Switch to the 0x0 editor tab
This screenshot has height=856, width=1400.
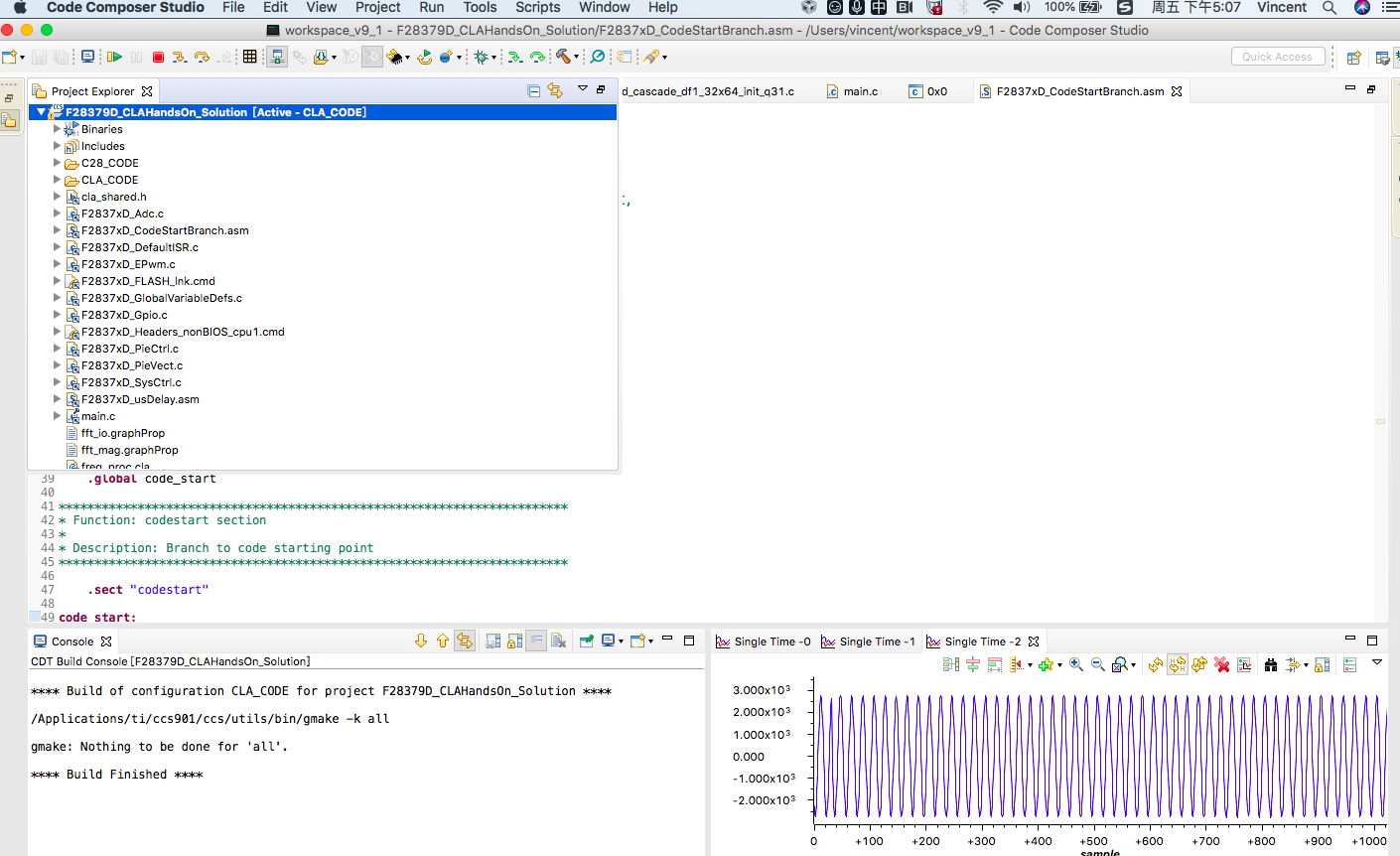pyautogui.click(x=928, y=91)
